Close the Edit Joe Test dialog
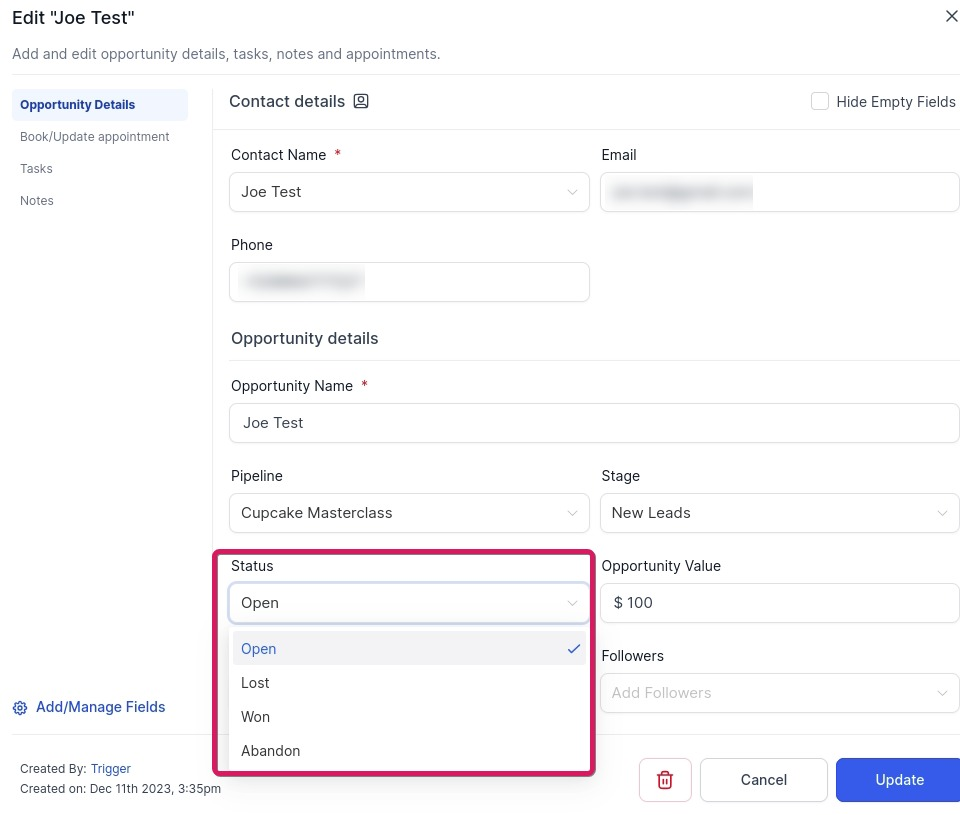This screenshot has width=960, height=815. [951, 17]
